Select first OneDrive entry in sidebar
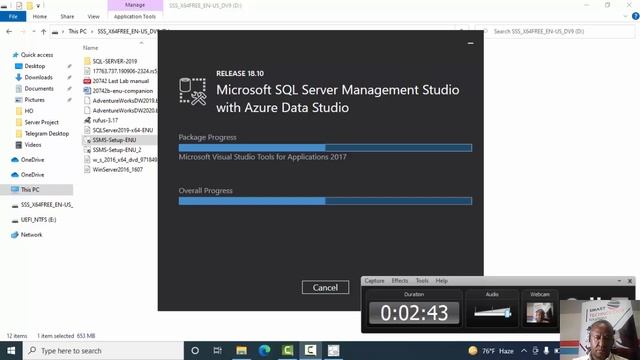640x360 pixels. pyautogui.click(x=32, y=160)
